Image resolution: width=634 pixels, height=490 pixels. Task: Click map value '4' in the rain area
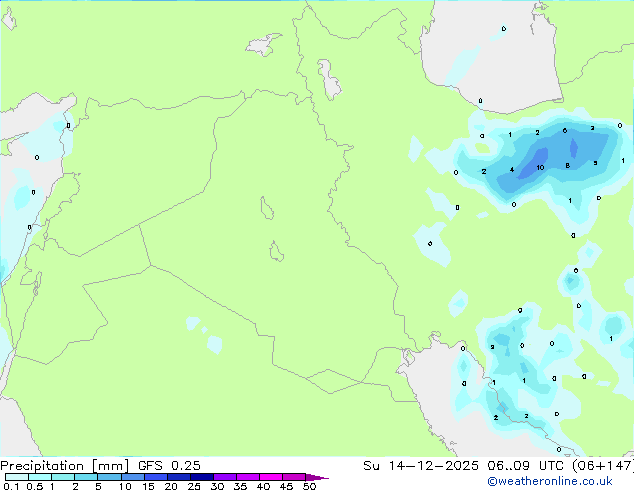pos(512,169)
